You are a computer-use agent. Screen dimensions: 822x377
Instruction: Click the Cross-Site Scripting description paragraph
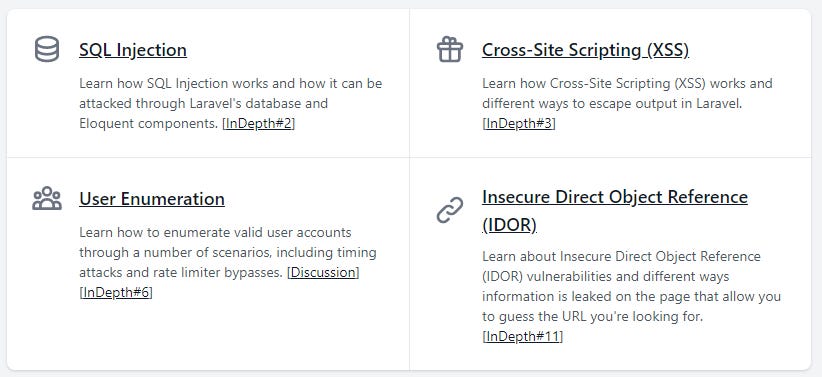click(x=628, y=103)
